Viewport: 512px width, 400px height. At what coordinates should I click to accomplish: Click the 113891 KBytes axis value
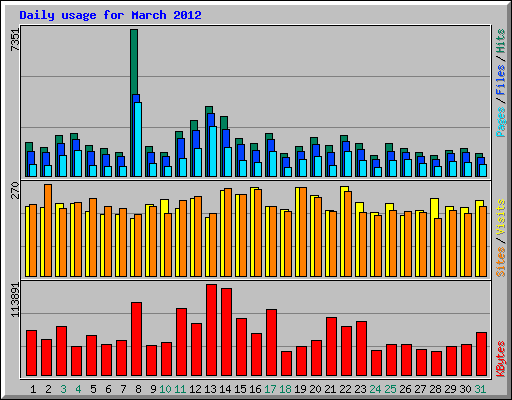click(15, 300)
